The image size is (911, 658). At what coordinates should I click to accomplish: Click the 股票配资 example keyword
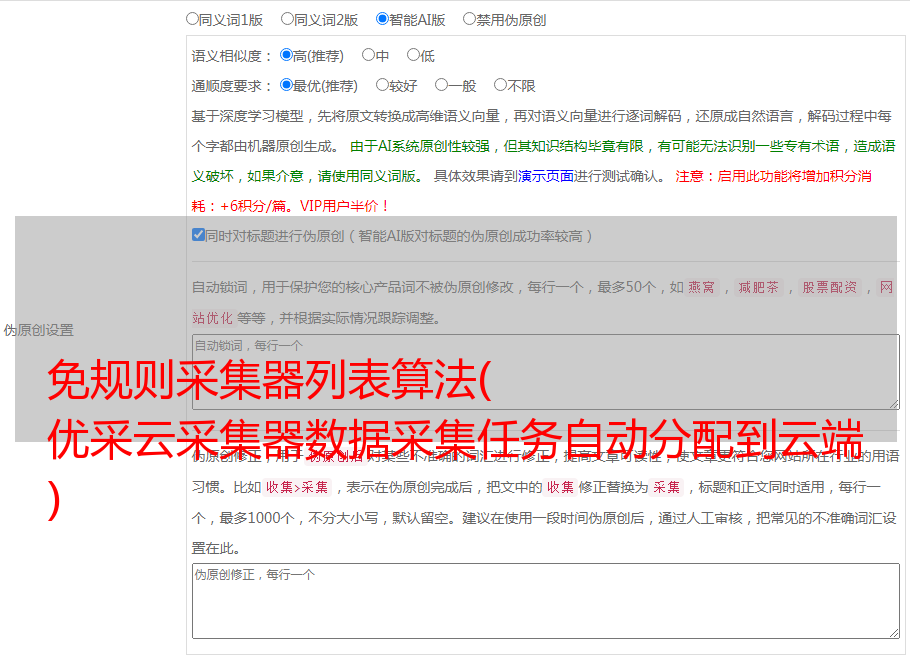[x=830, y=287]
